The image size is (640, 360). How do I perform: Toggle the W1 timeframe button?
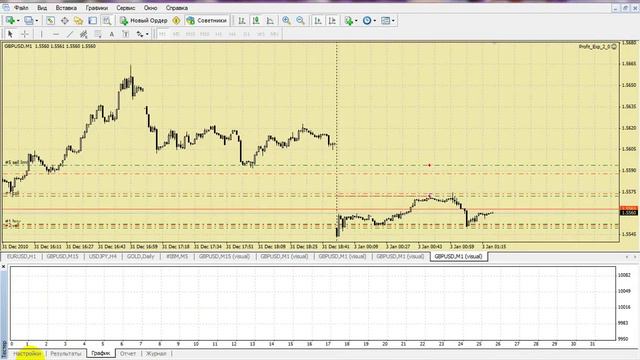[x=260, y=34]
